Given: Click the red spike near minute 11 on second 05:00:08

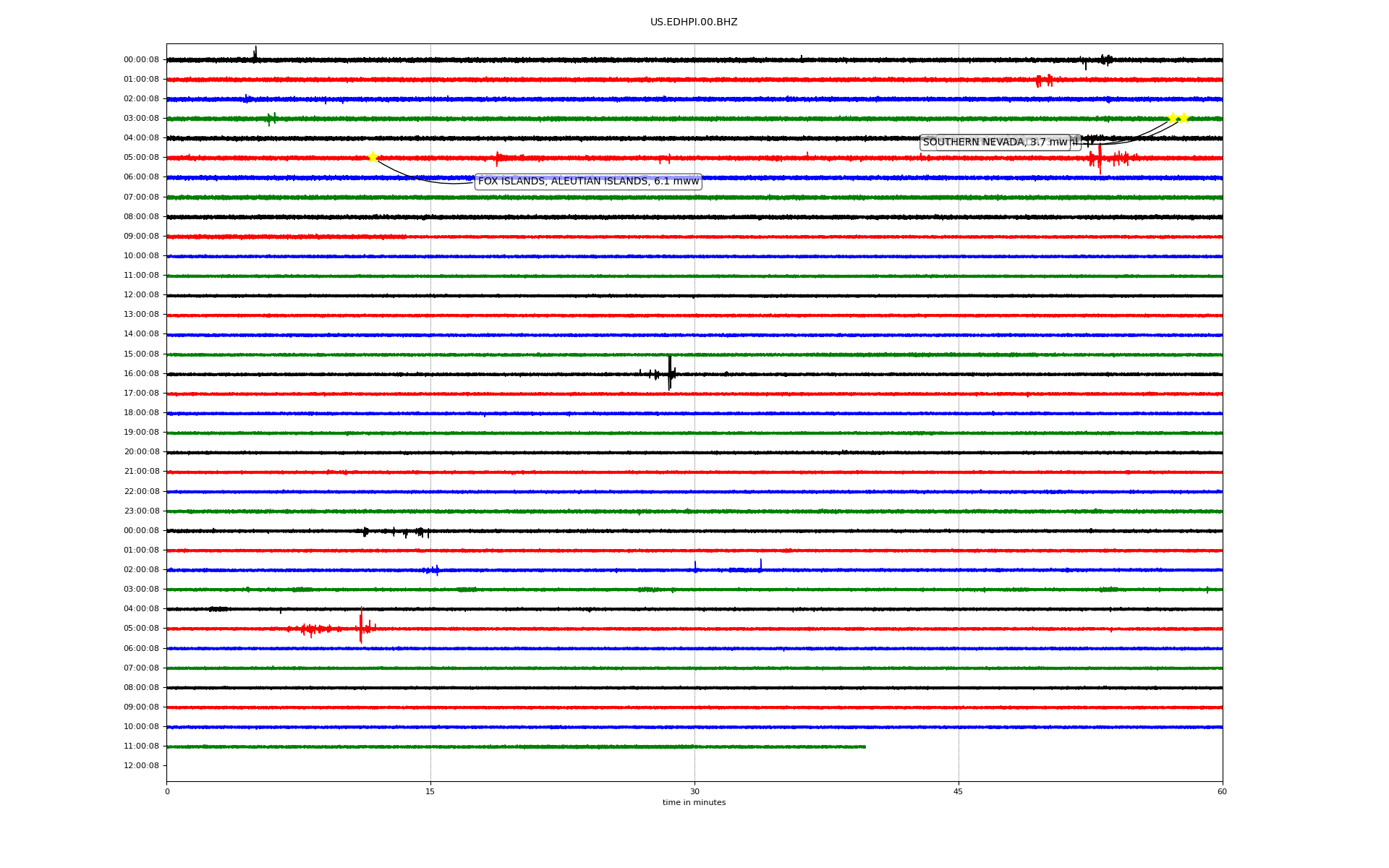Looking at the screenshot, I should pyautogui.click(x=361, y=627).
